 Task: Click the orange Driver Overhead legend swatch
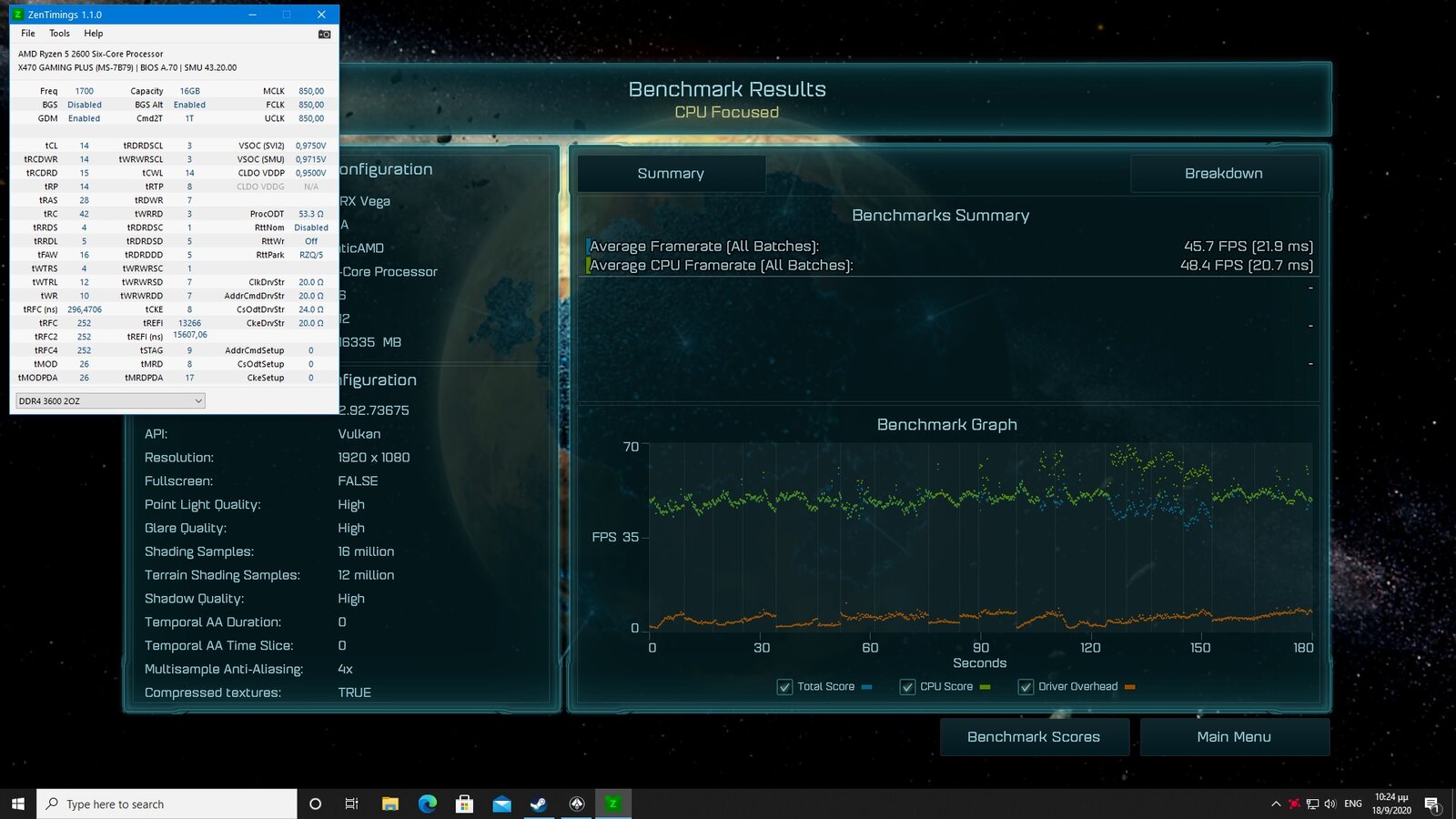point(1129,687)
